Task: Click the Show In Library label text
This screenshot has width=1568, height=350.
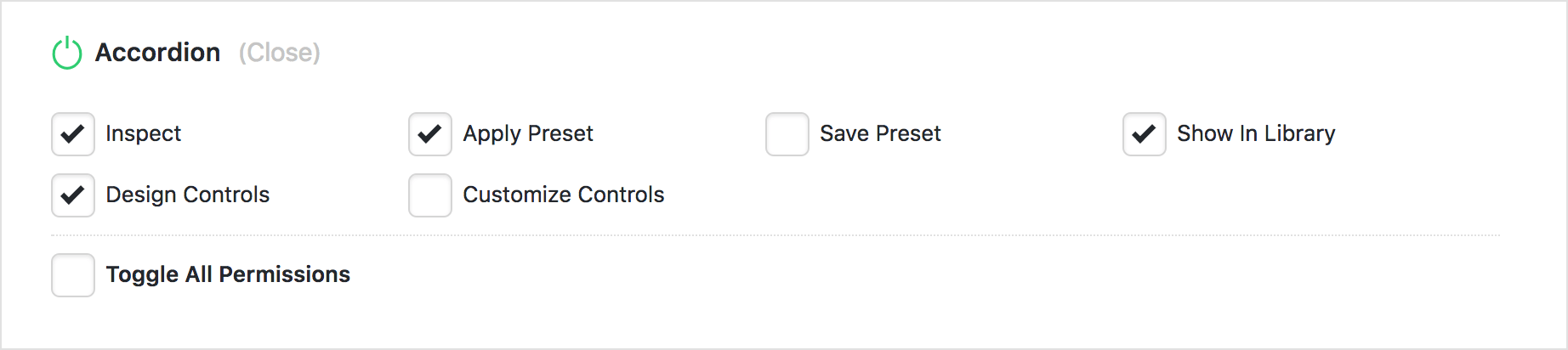Action: click(x=1256, y=134)
